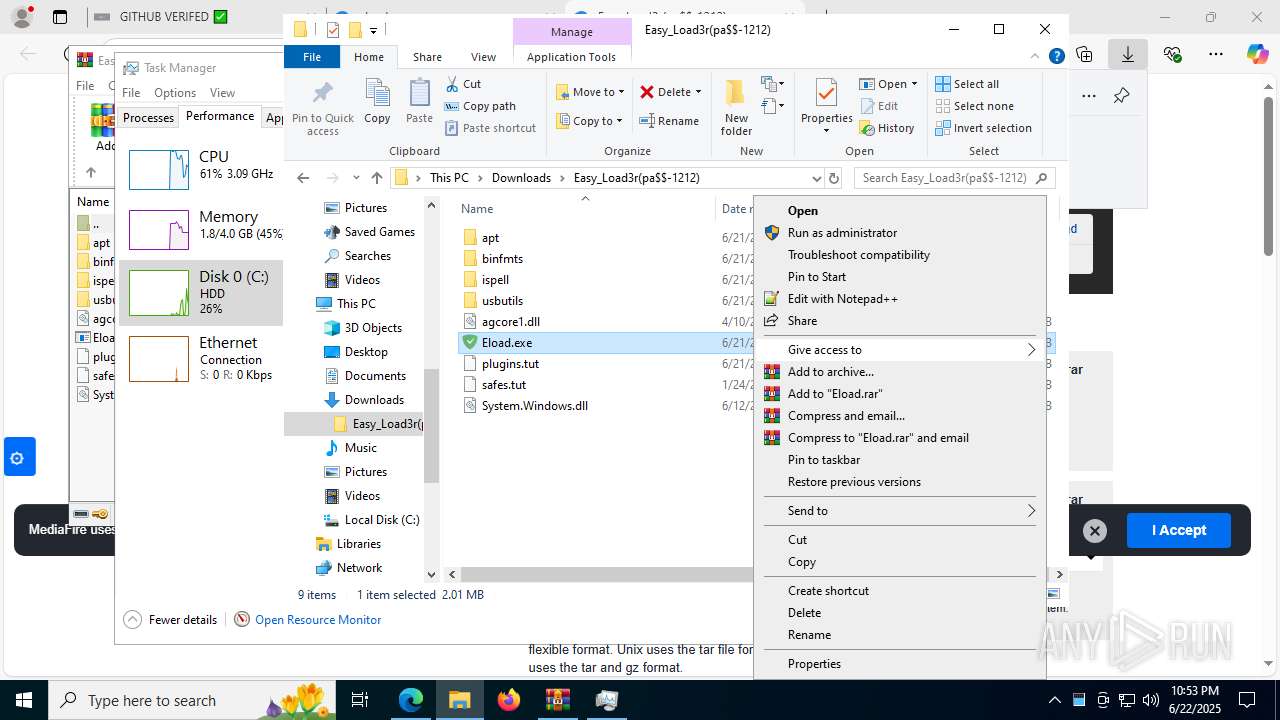Open the File ribbon tab
The width and height of the screenshot is (1280, 720).
[312, 57]
